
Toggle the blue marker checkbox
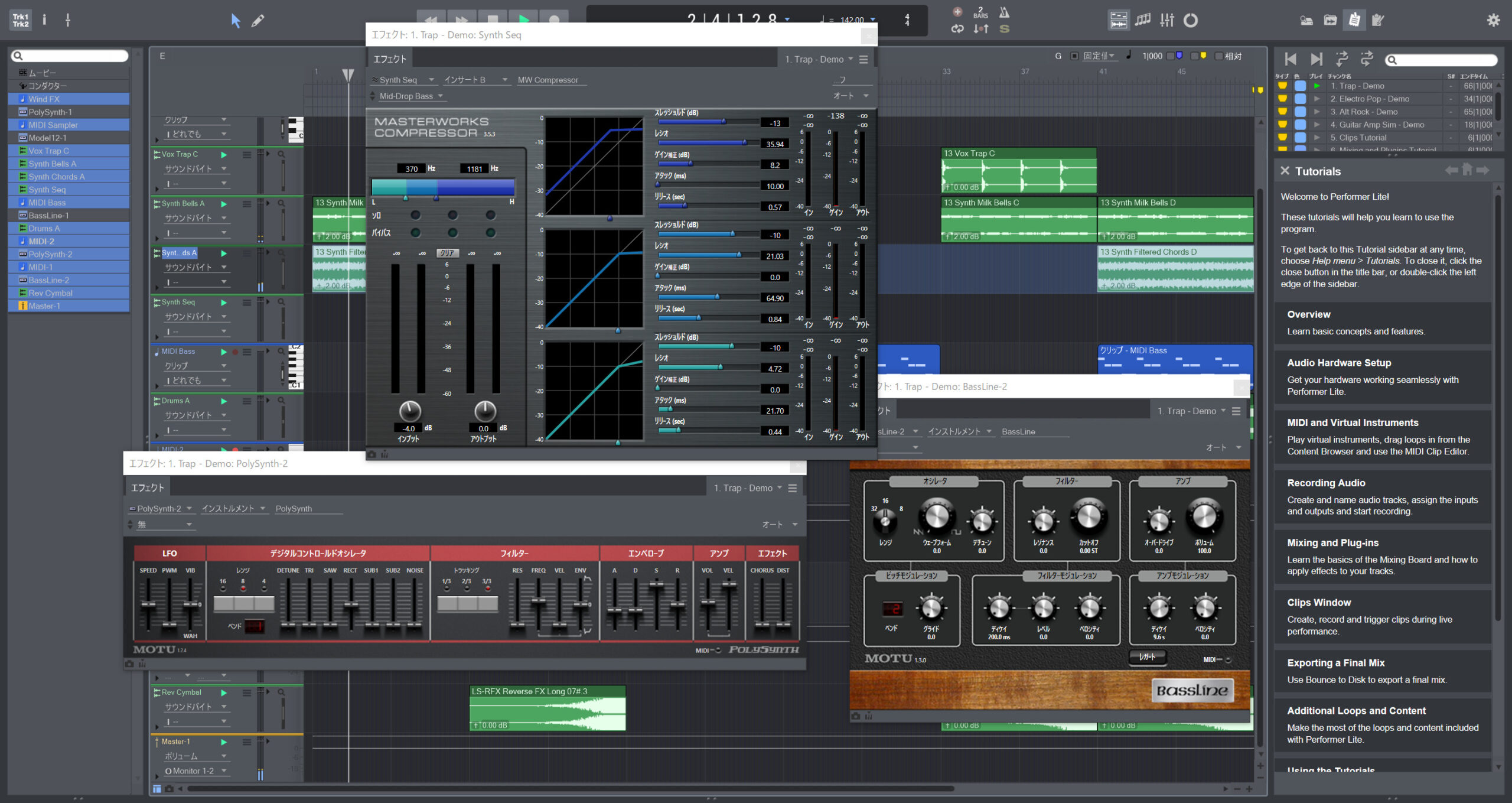[1171, 56]
